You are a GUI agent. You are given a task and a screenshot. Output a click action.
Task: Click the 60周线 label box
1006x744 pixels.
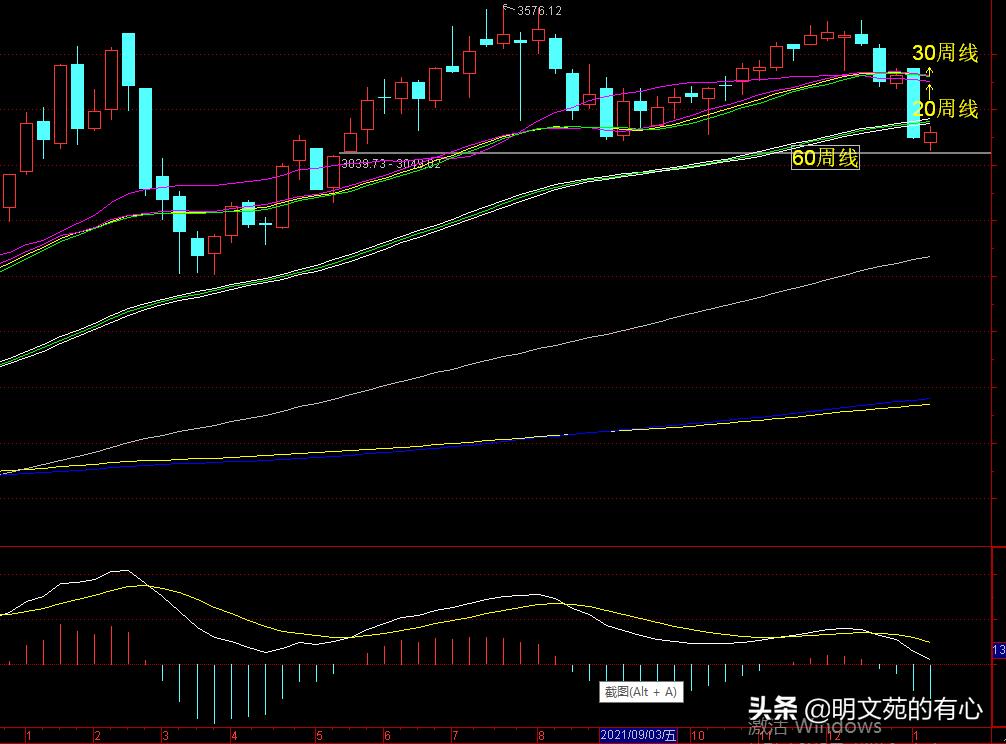(824, 158)
